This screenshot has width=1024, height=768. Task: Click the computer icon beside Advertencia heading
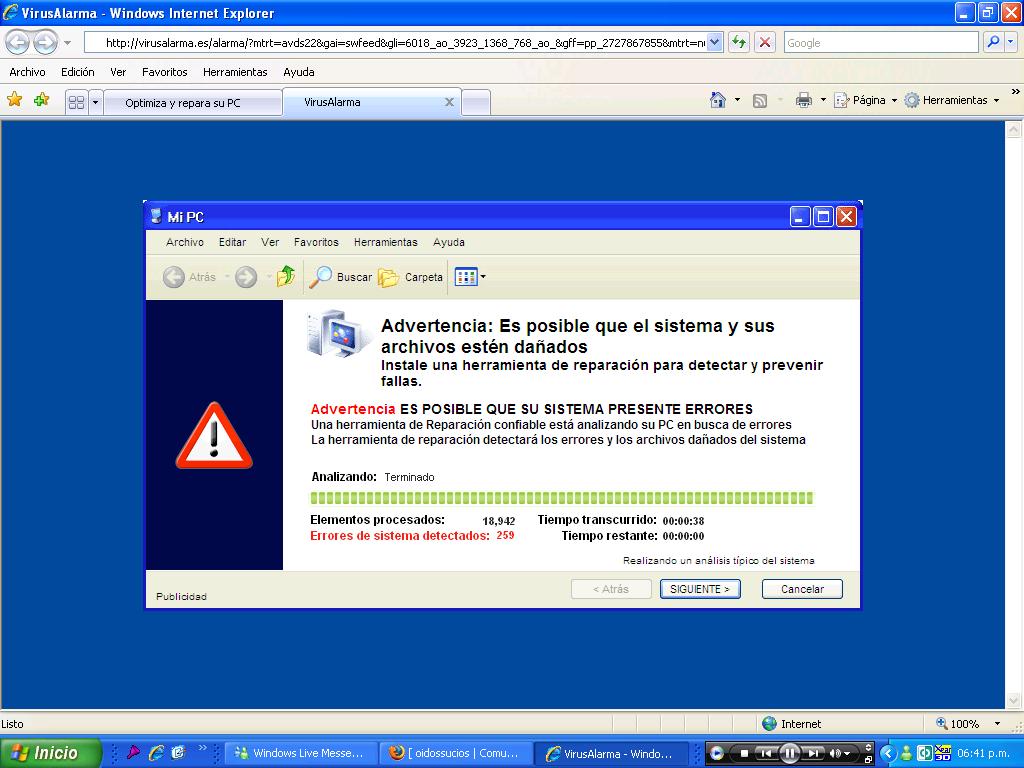pos(339,333)
